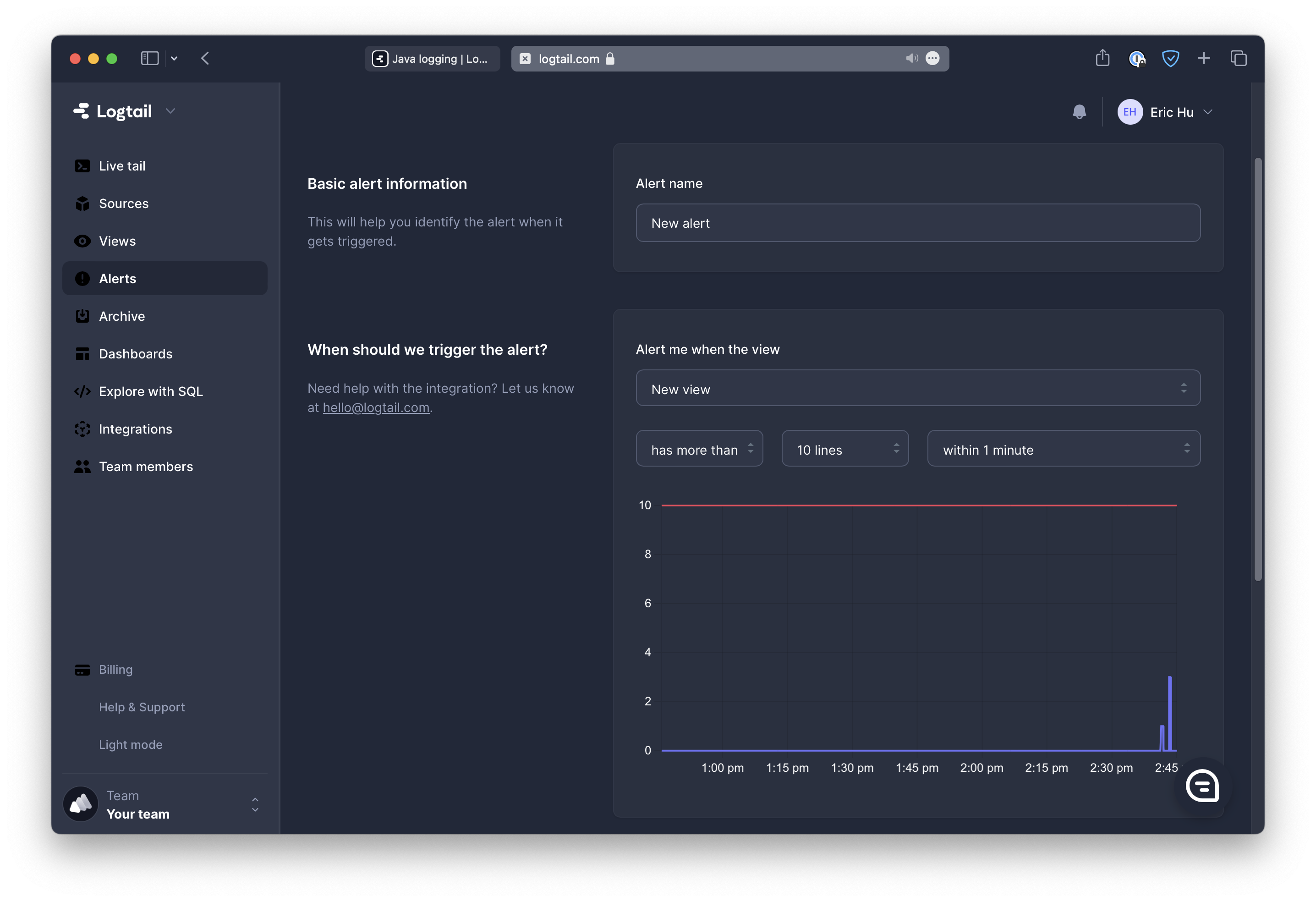Click the Alert name input field
This screenshot has height=902, width=1316.
[x=917, y=223]
